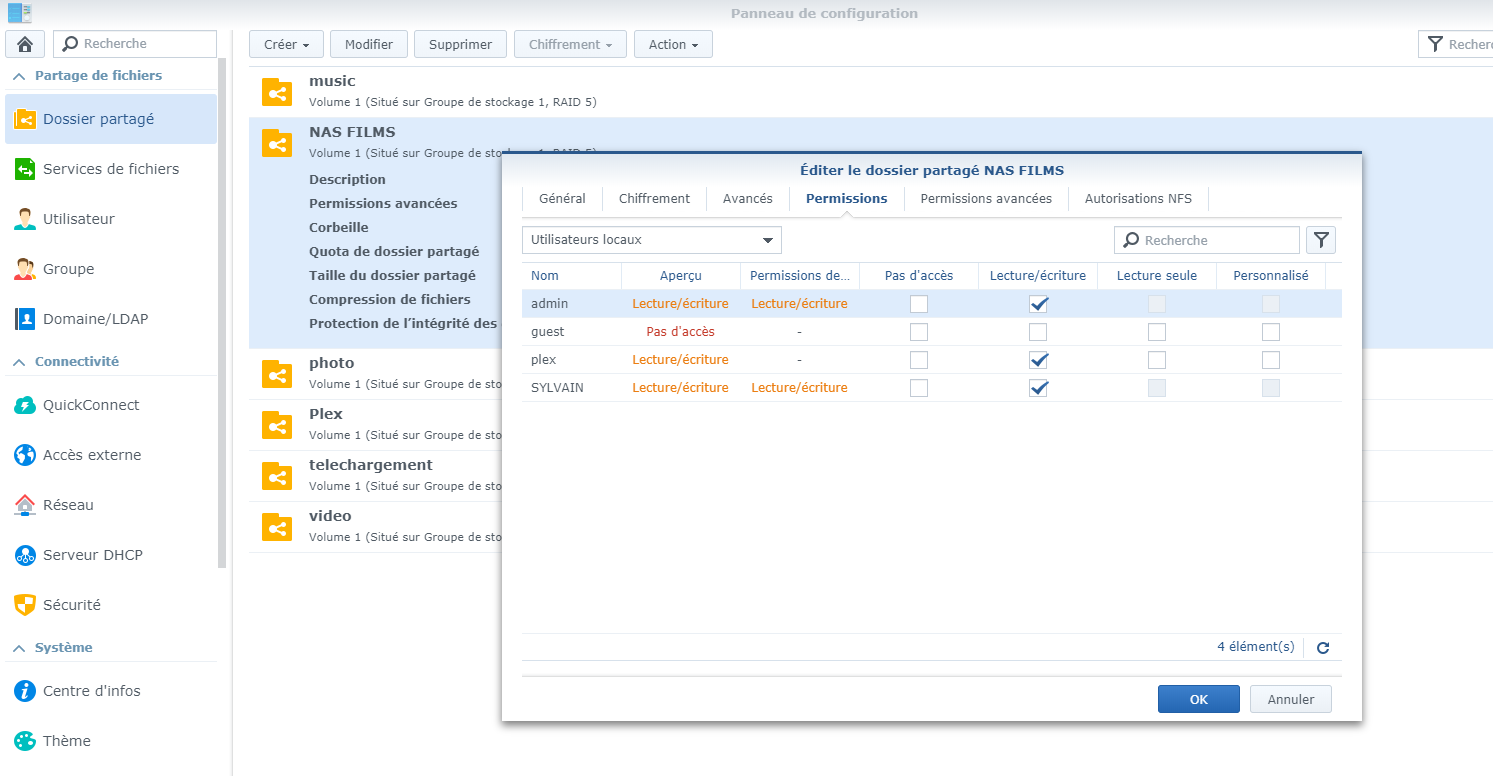Check Pas d'accès for guest
Viewport: 1493px width, 776px height.
point(919,332)
